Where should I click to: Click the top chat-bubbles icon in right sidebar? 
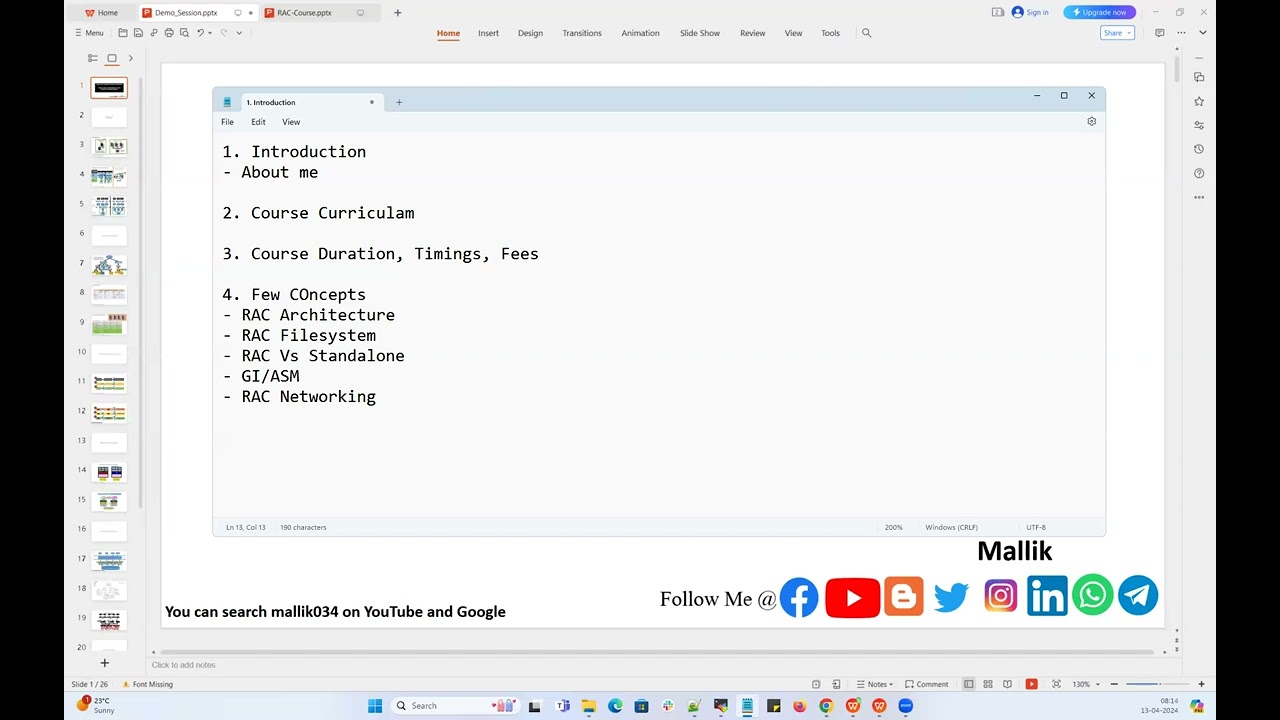(x=1199, y=77)
